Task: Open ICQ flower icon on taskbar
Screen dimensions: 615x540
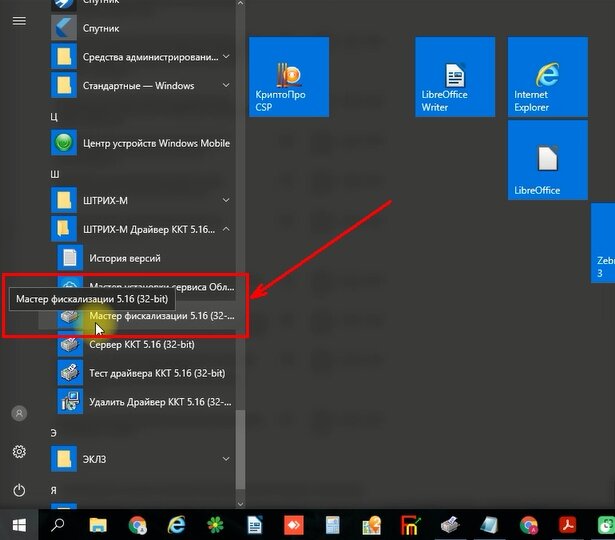Action: [x=215, y=525]
